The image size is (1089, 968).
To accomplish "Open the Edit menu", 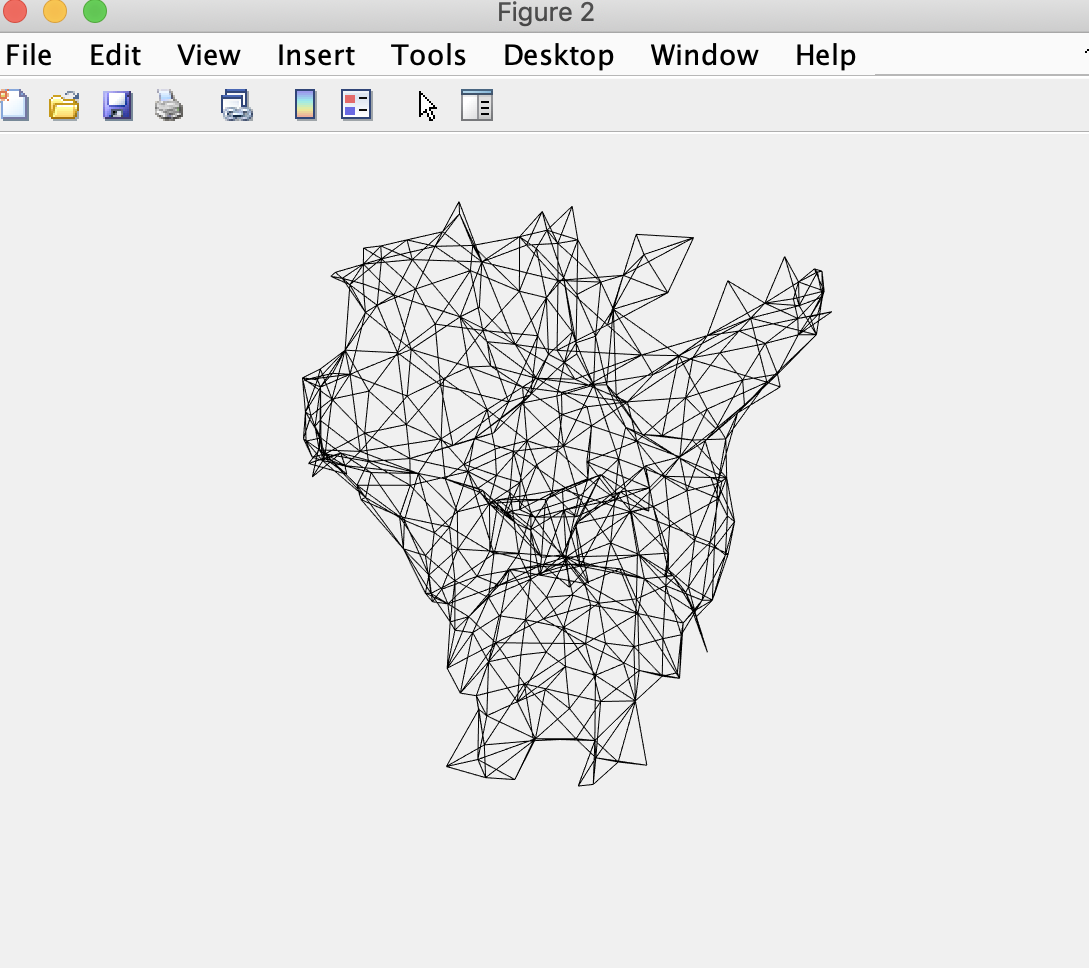I will tap(115, 55).
